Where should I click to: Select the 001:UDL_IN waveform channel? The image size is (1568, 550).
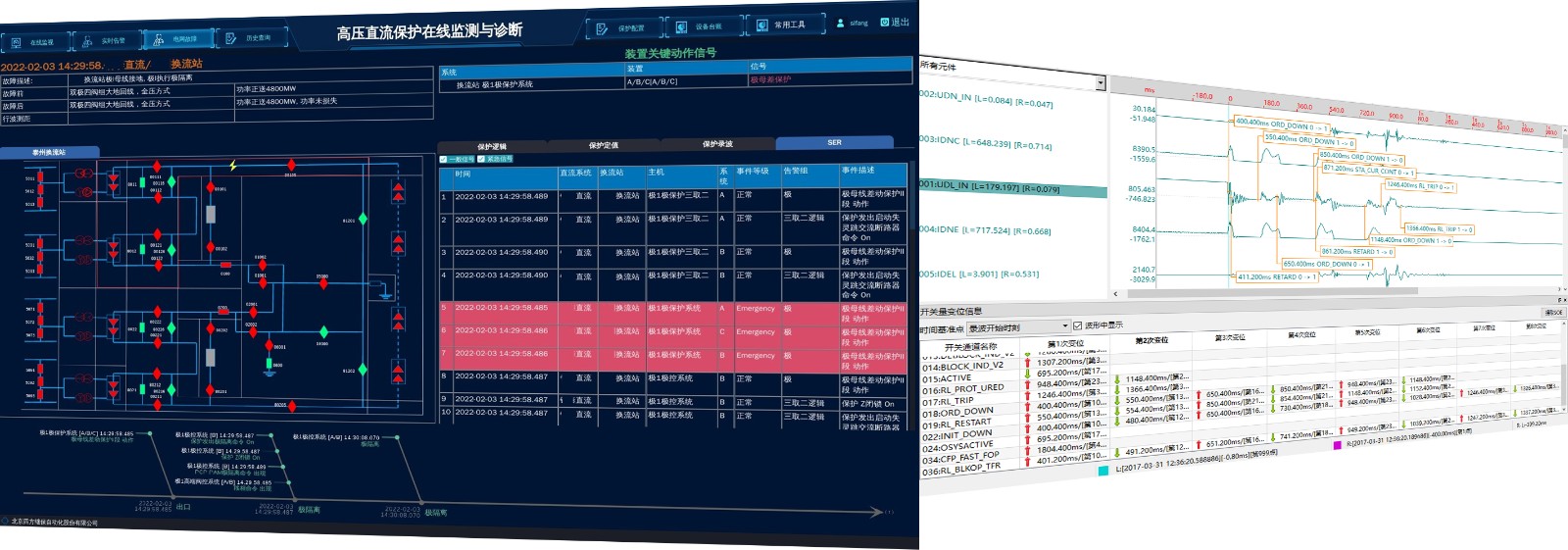coord(990,186)
